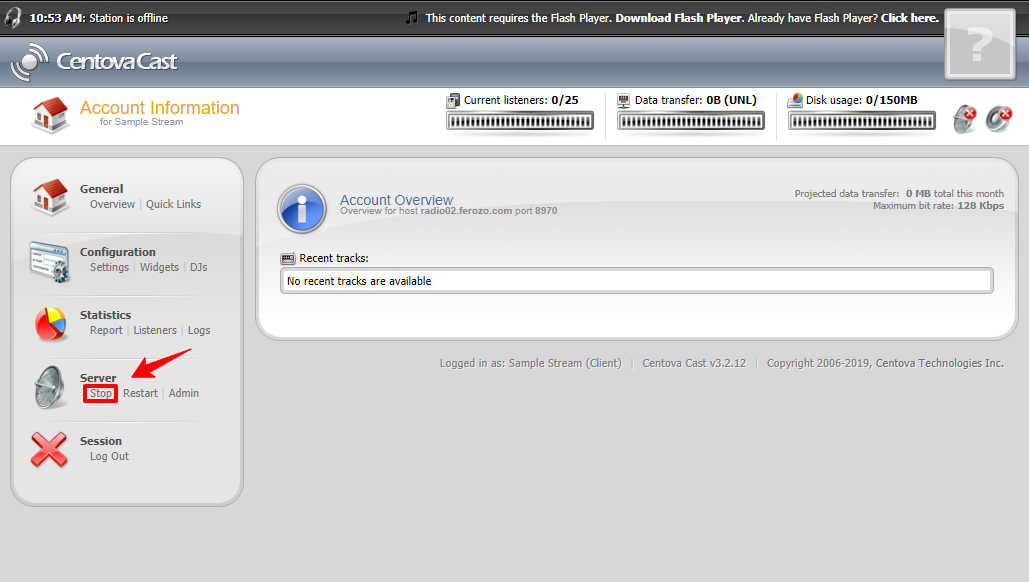This screenshot has width=1029, height=582.
Task: Click the Data transfer meter bar
Action: pos(690,121)
